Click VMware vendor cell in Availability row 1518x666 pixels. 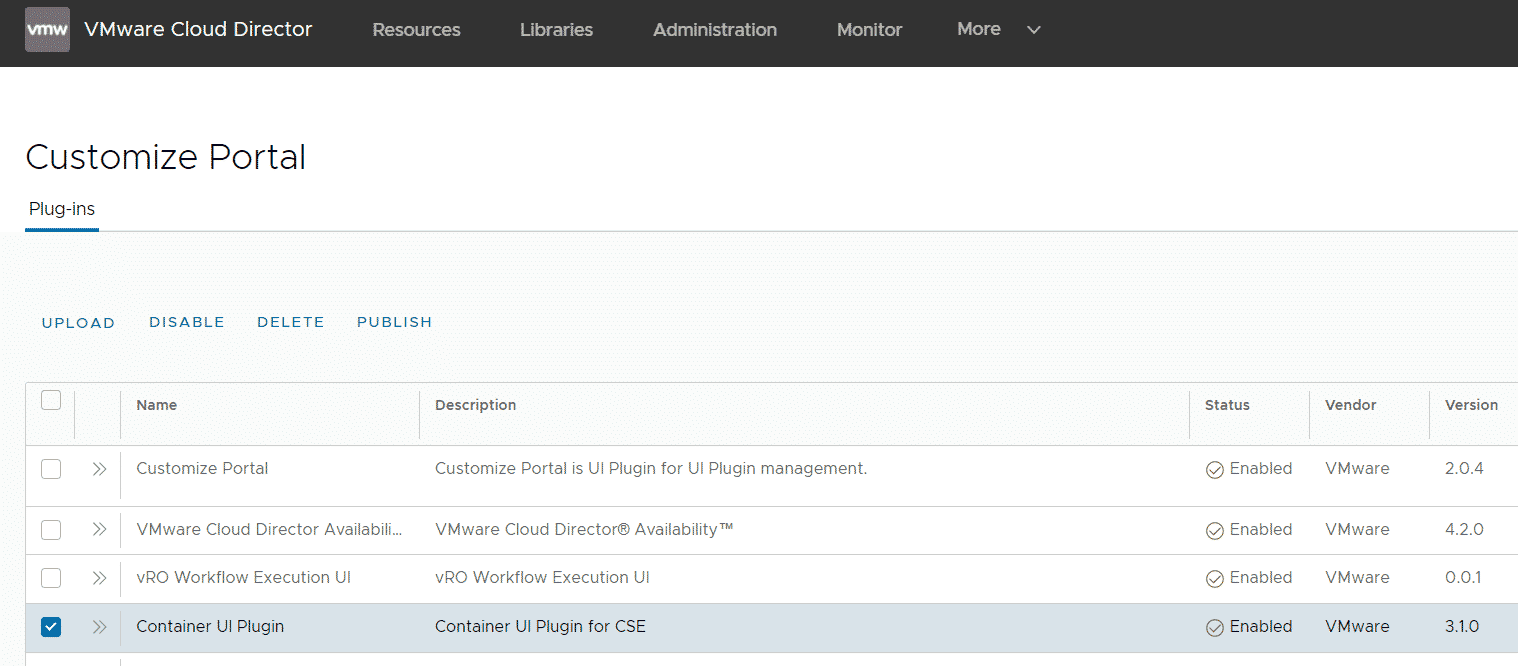[x=1357, y=529]
